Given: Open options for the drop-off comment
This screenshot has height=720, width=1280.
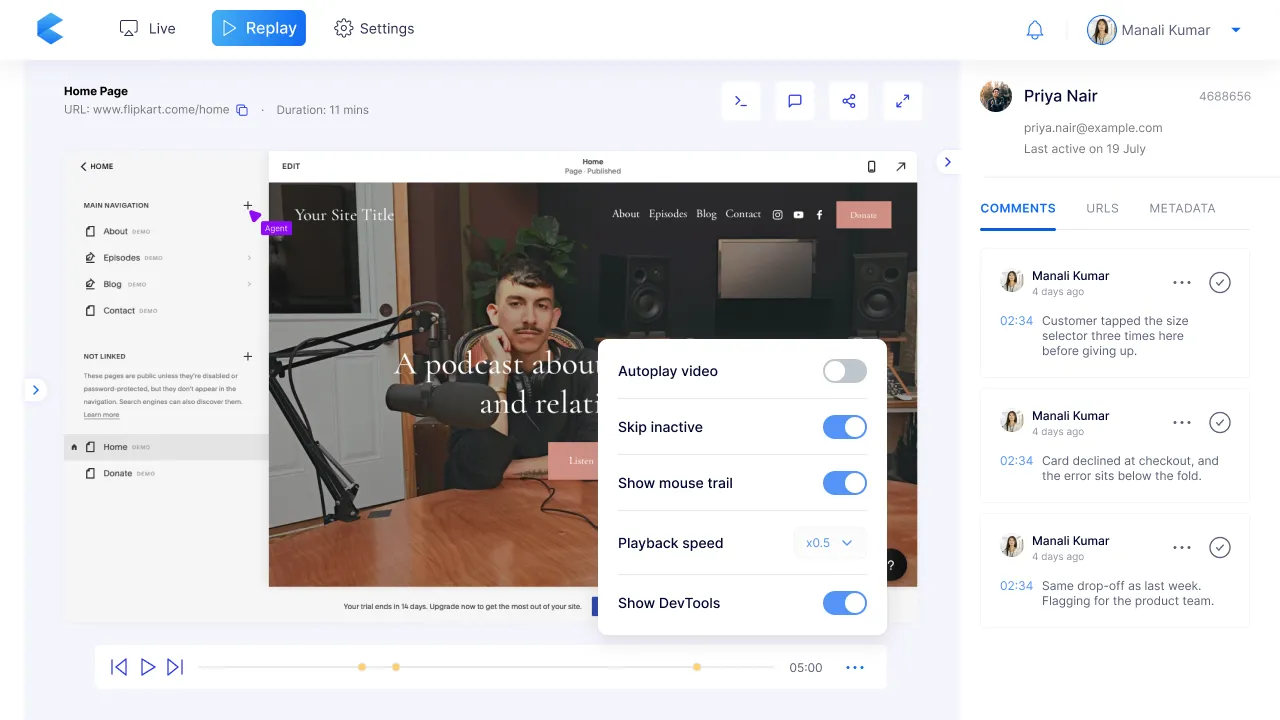Looking at the screenshot, I should pos(1182,548).
